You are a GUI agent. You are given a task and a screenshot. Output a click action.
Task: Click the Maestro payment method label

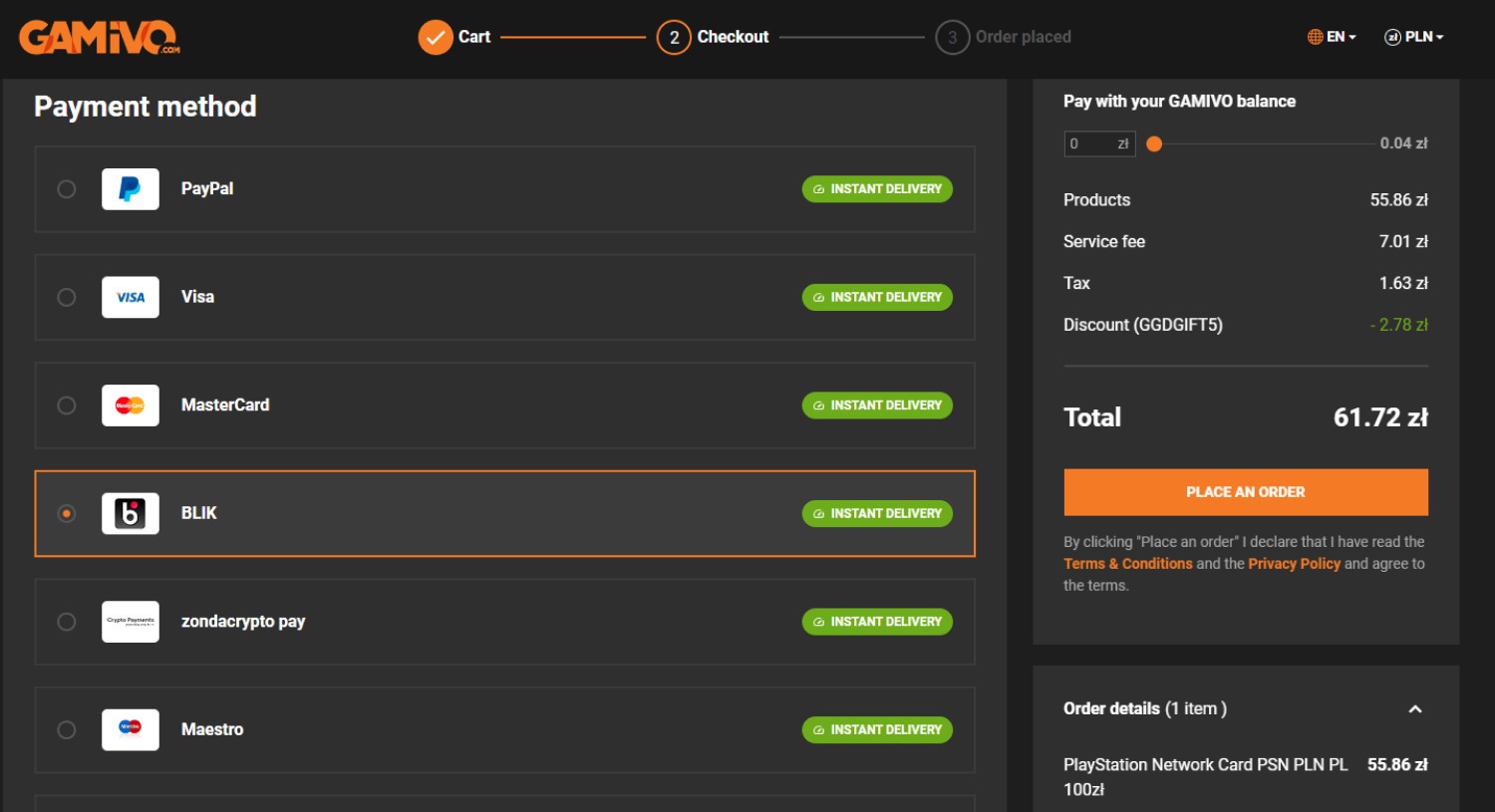[212, 729]
